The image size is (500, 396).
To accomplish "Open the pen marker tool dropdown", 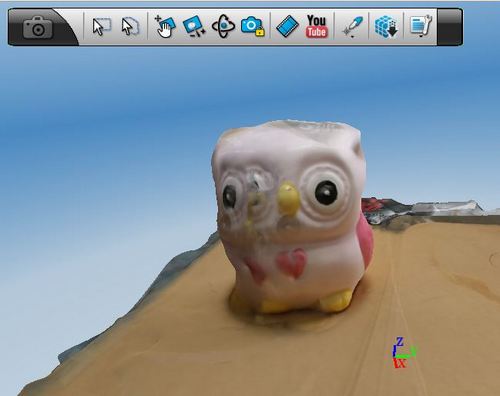I will [353, 27].
